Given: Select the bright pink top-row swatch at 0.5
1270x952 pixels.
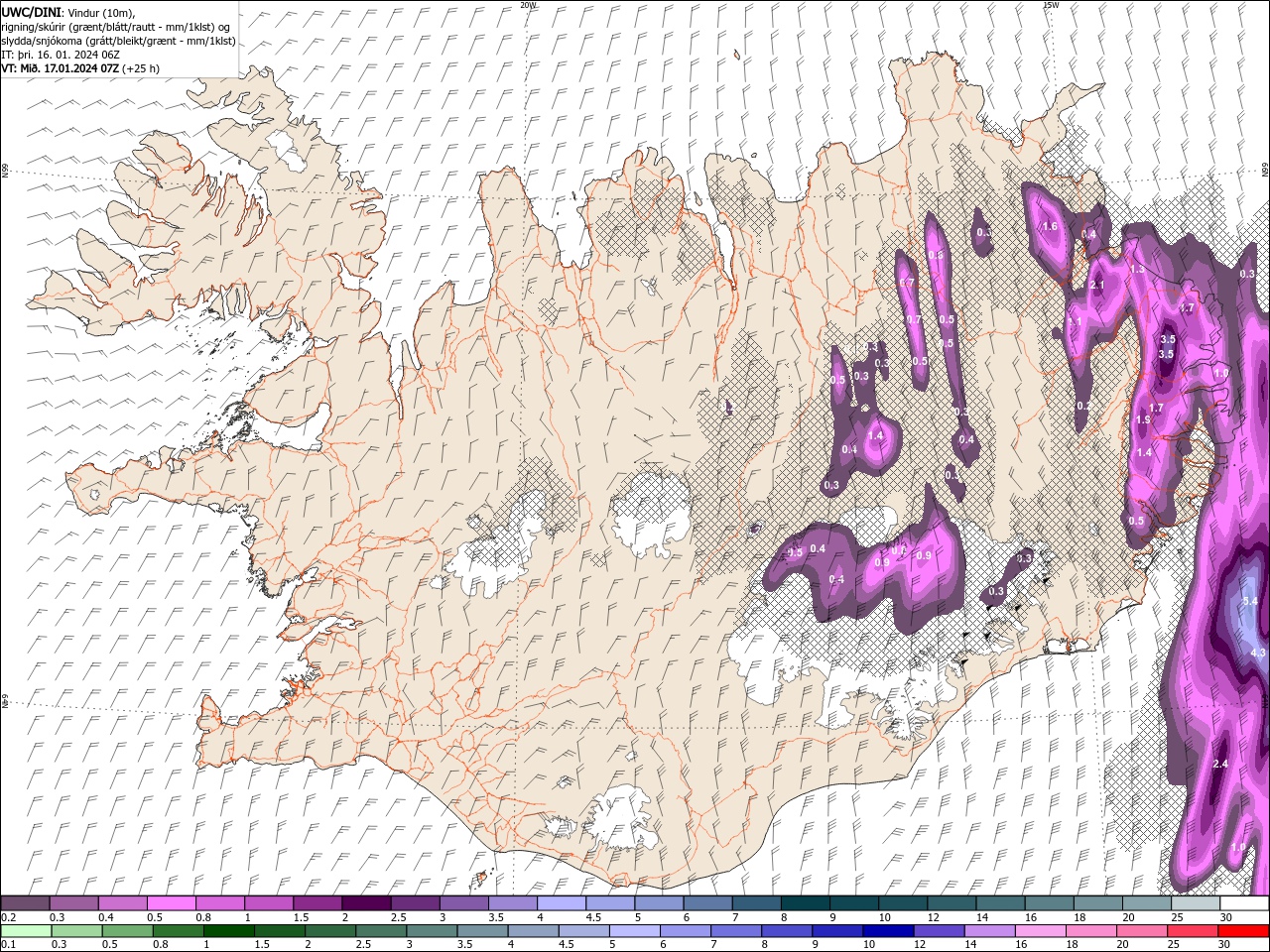Looking at the screenshot, I should coord(171,903).
